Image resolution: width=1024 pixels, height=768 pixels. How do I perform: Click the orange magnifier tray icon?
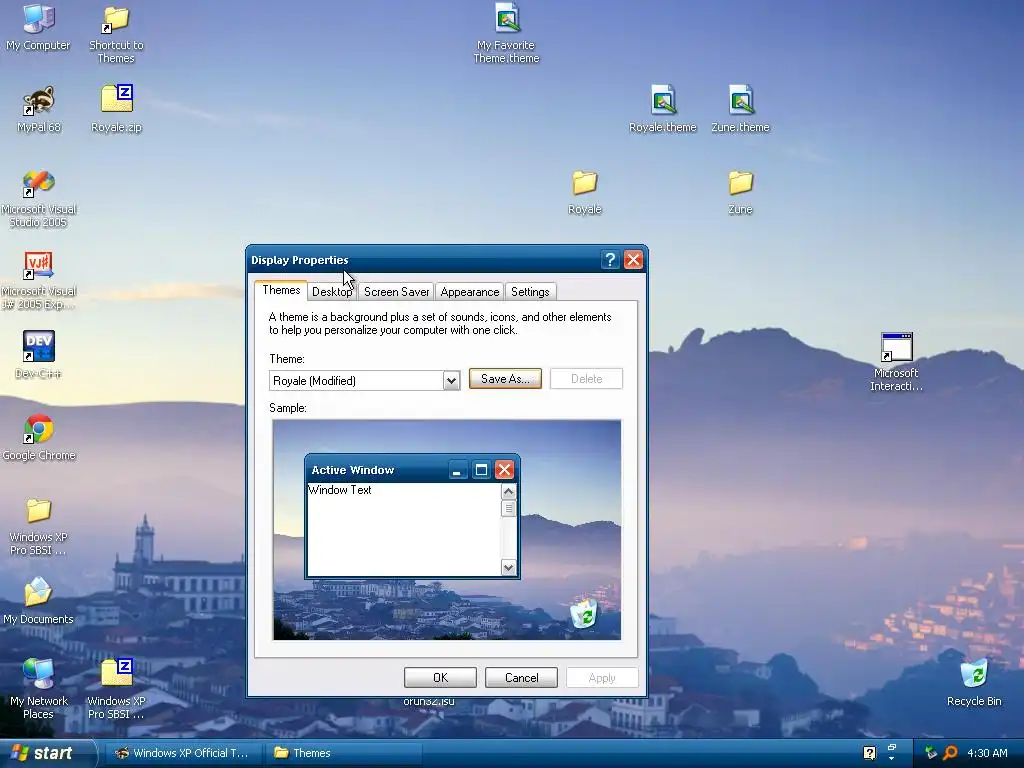[950, 753]
